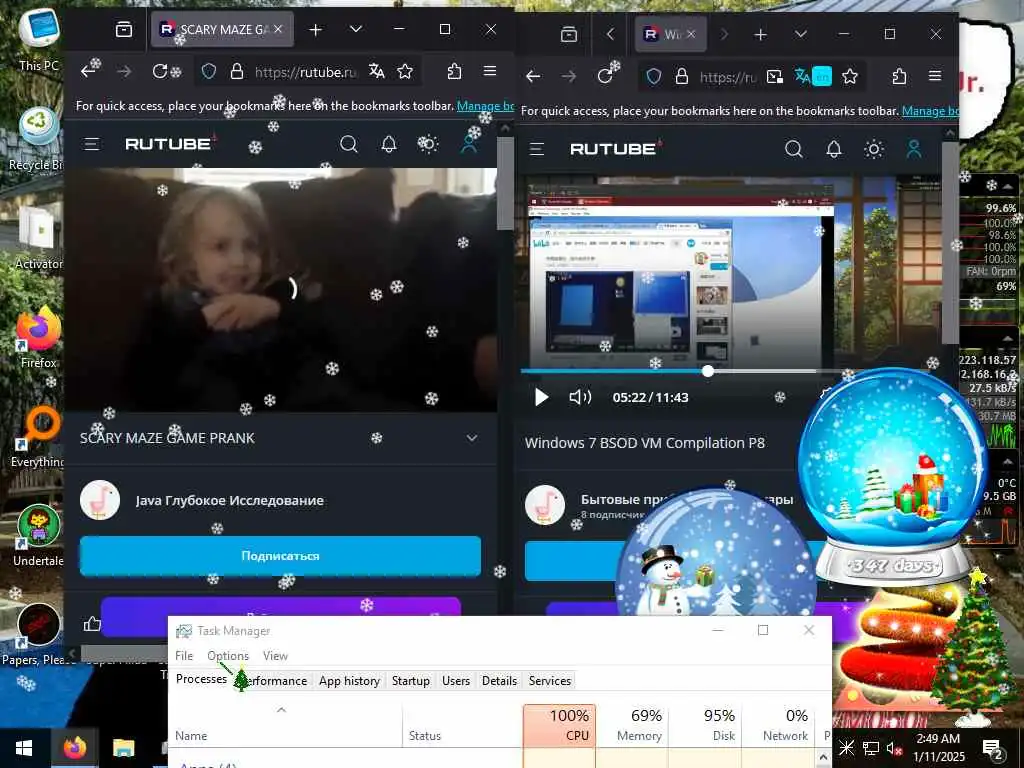The height and width of the screenshot is (768, 1024).
Task: Click tracking protection shield in left Firefox
Action: [x=208, y=71]
